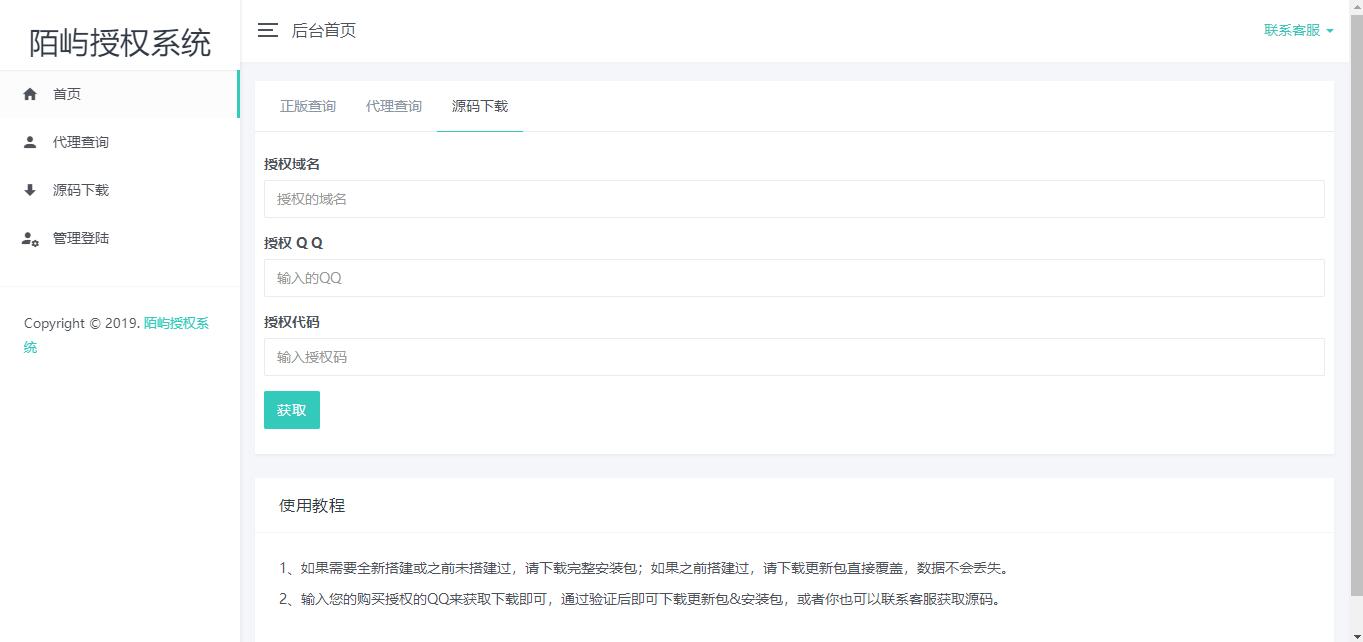
Task: Click the 后台首页 header title
Action: tap(324, 30)
